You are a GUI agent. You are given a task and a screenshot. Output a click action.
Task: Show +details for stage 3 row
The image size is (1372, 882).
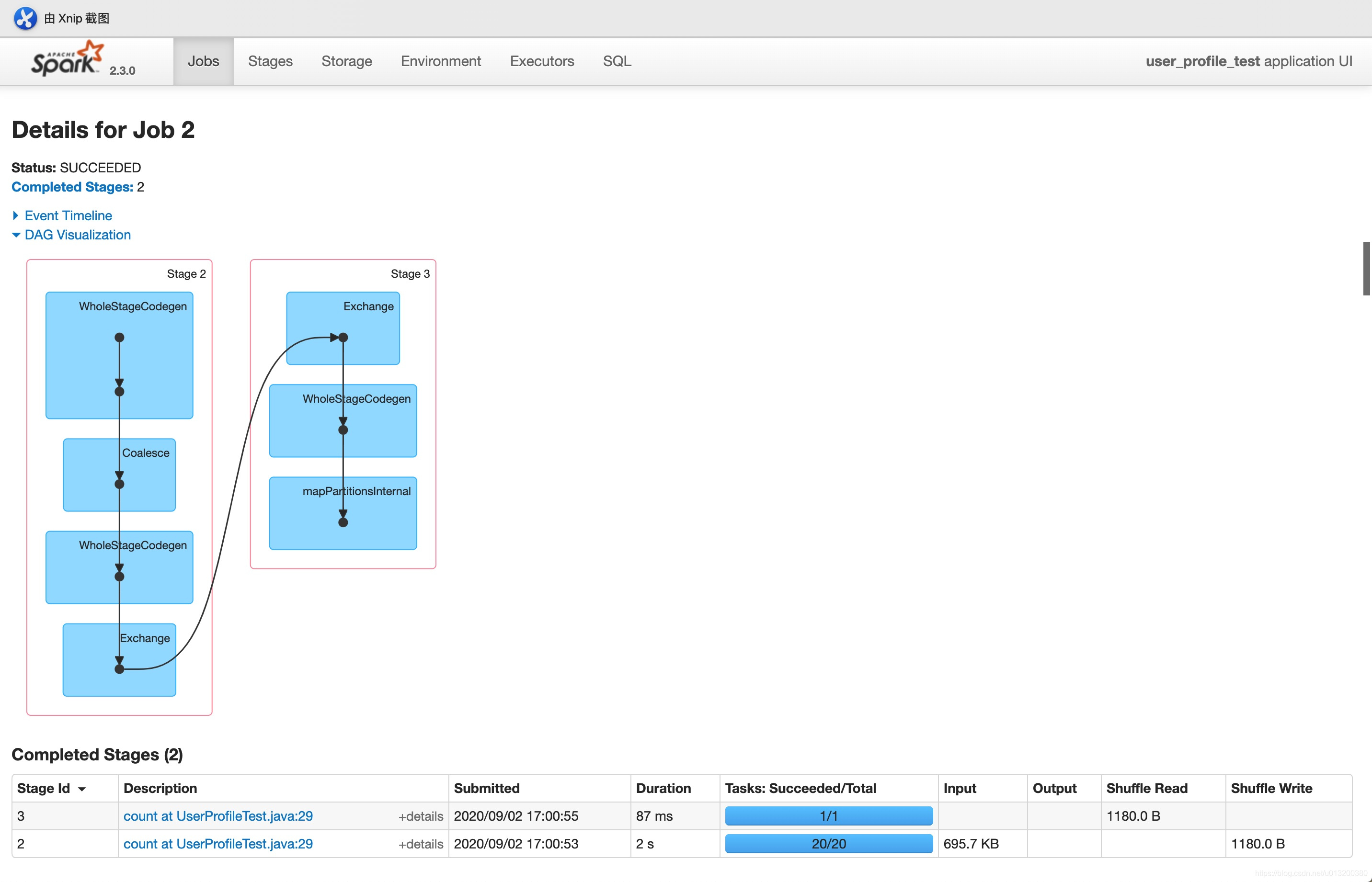pyautogui.click(x=421, y=817)
